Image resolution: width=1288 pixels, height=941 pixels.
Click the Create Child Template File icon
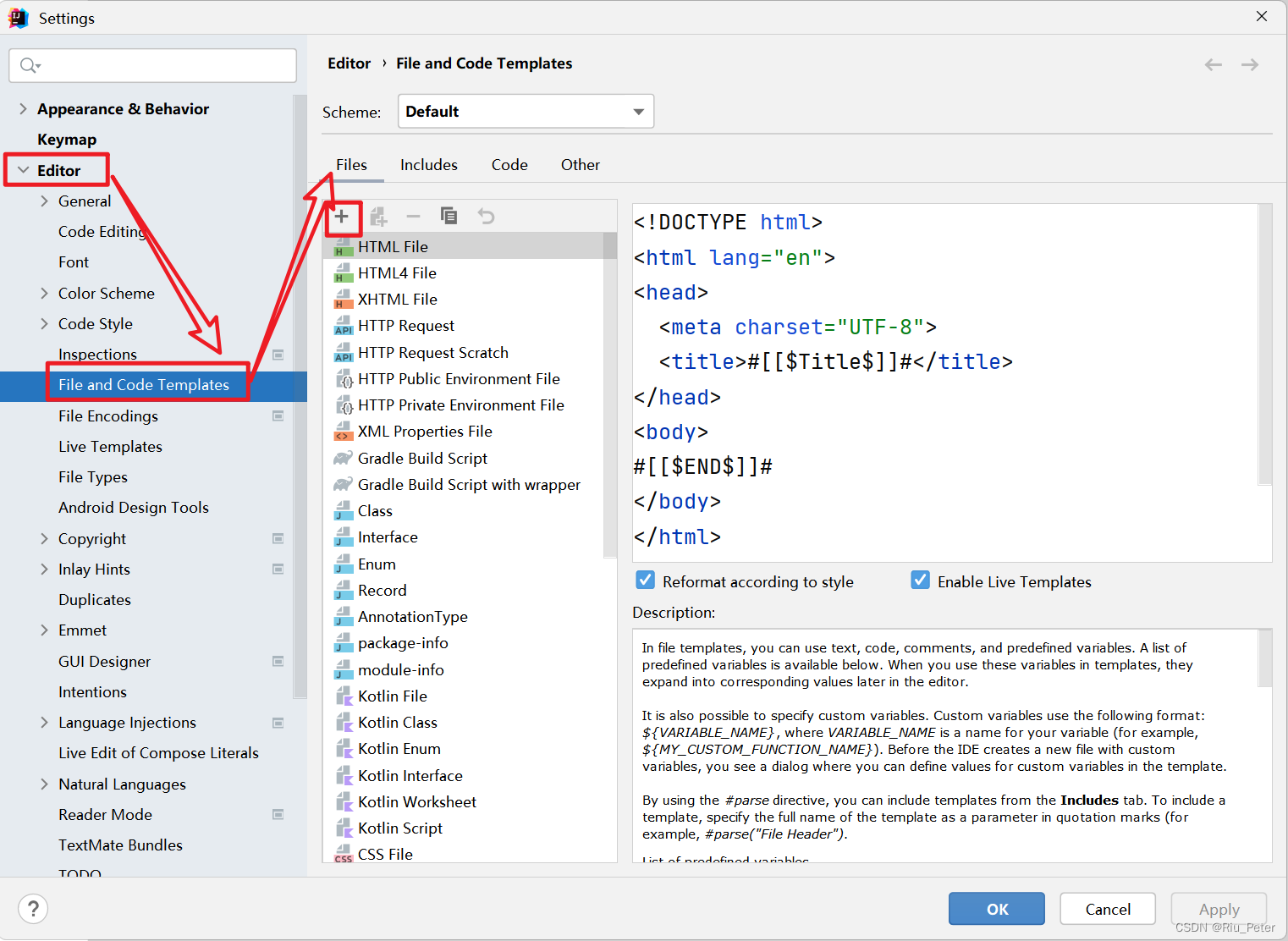(x=378, y=217)
